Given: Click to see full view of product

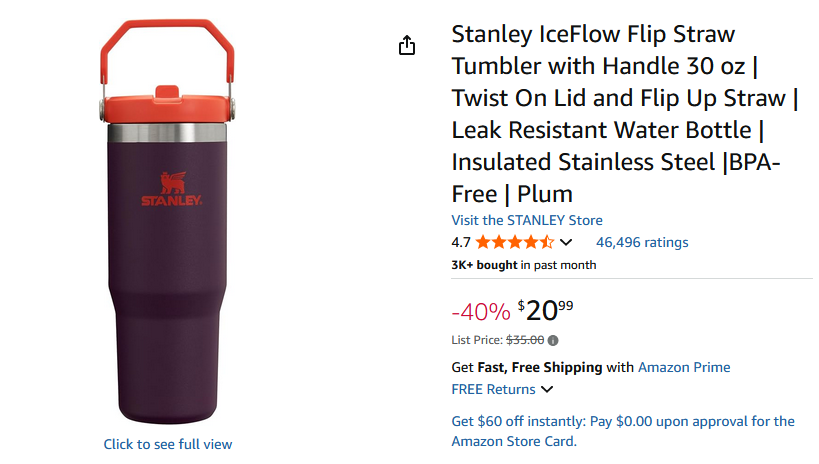Looking at the screenshot, I should pyautogui.click(x=168, y=444).
